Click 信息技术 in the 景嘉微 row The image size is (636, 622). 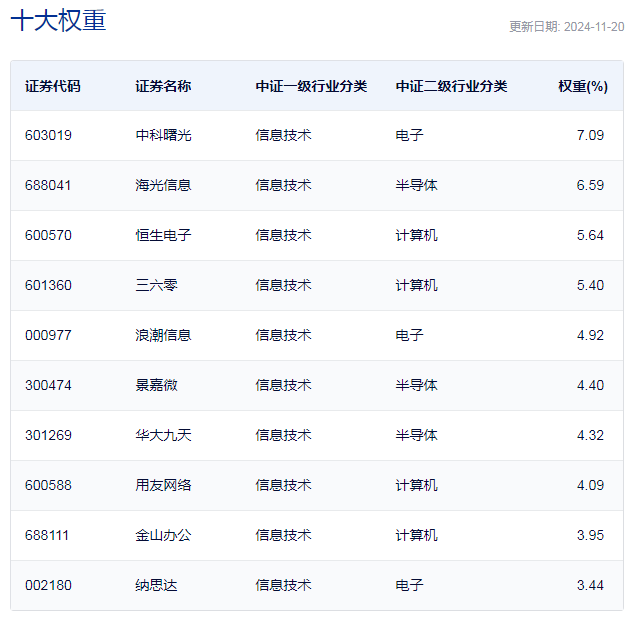click(x=283, y=385)
